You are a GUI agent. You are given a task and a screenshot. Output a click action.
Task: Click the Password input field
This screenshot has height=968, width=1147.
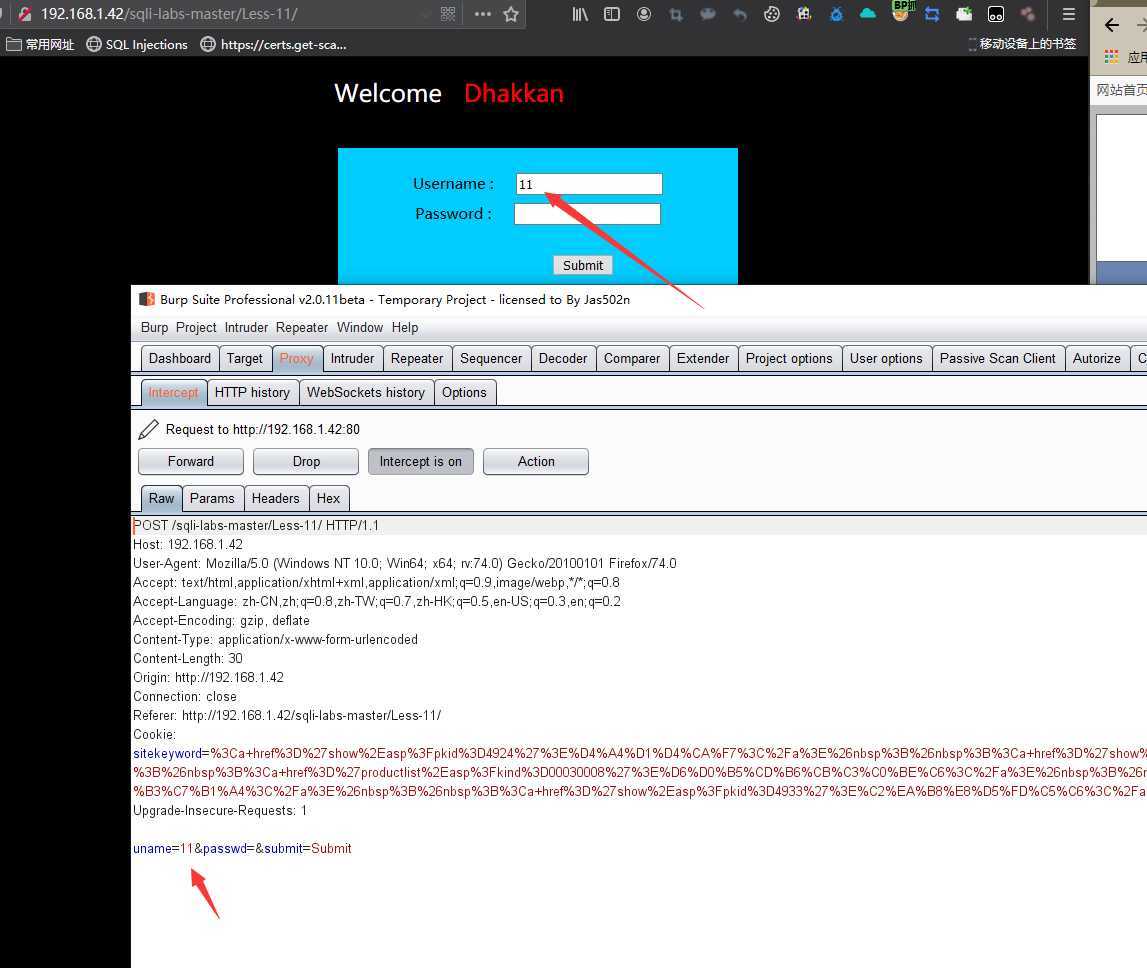pyautogui.click(x=587, y=214)
